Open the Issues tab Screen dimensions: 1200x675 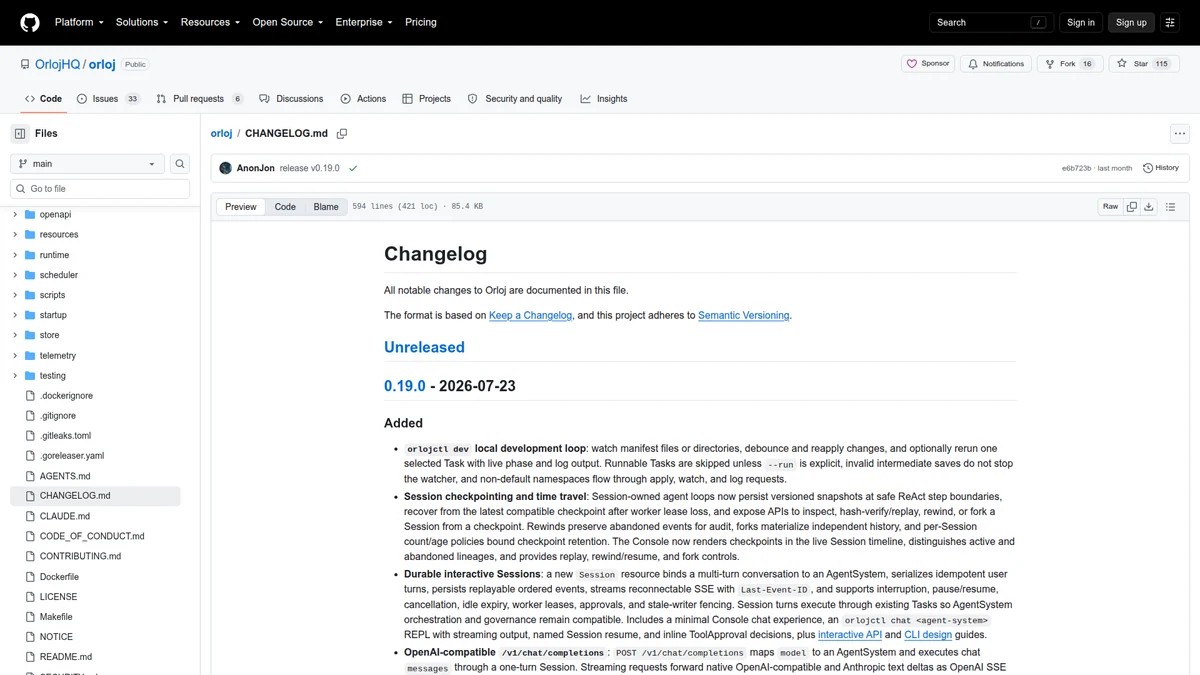coord(108,99)
